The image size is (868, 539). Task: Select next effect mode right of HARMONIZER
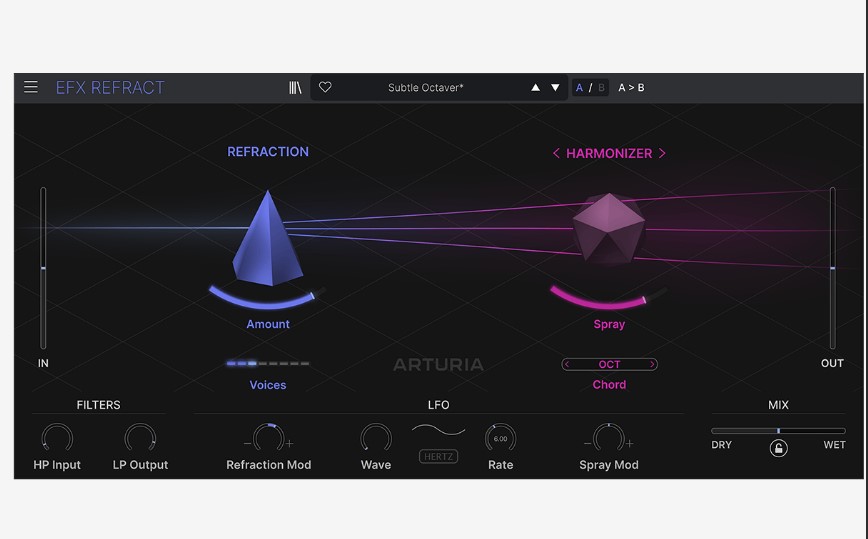click(x=662, y=153)
